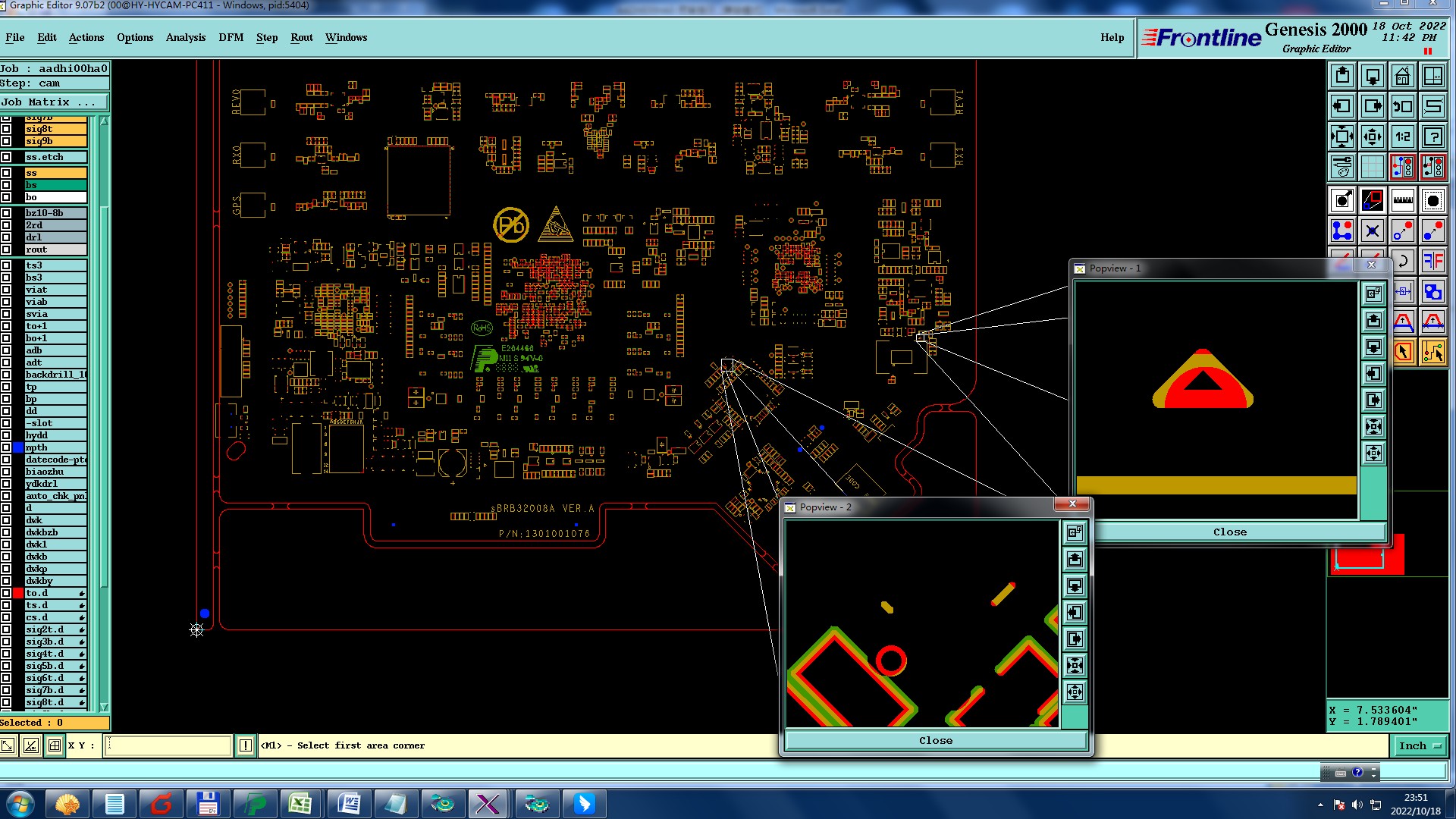Open the DFM menu
This screenshot has height=819, width=1456.
(231, 37)
